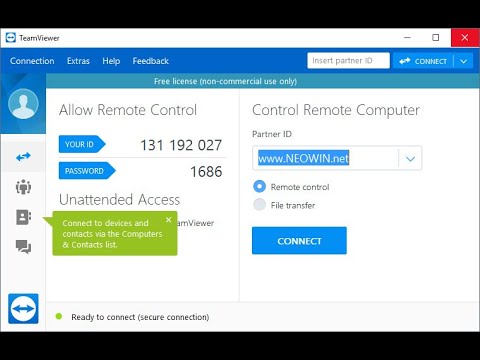
Task: Select the Remote control option
Action: point(260,186)
